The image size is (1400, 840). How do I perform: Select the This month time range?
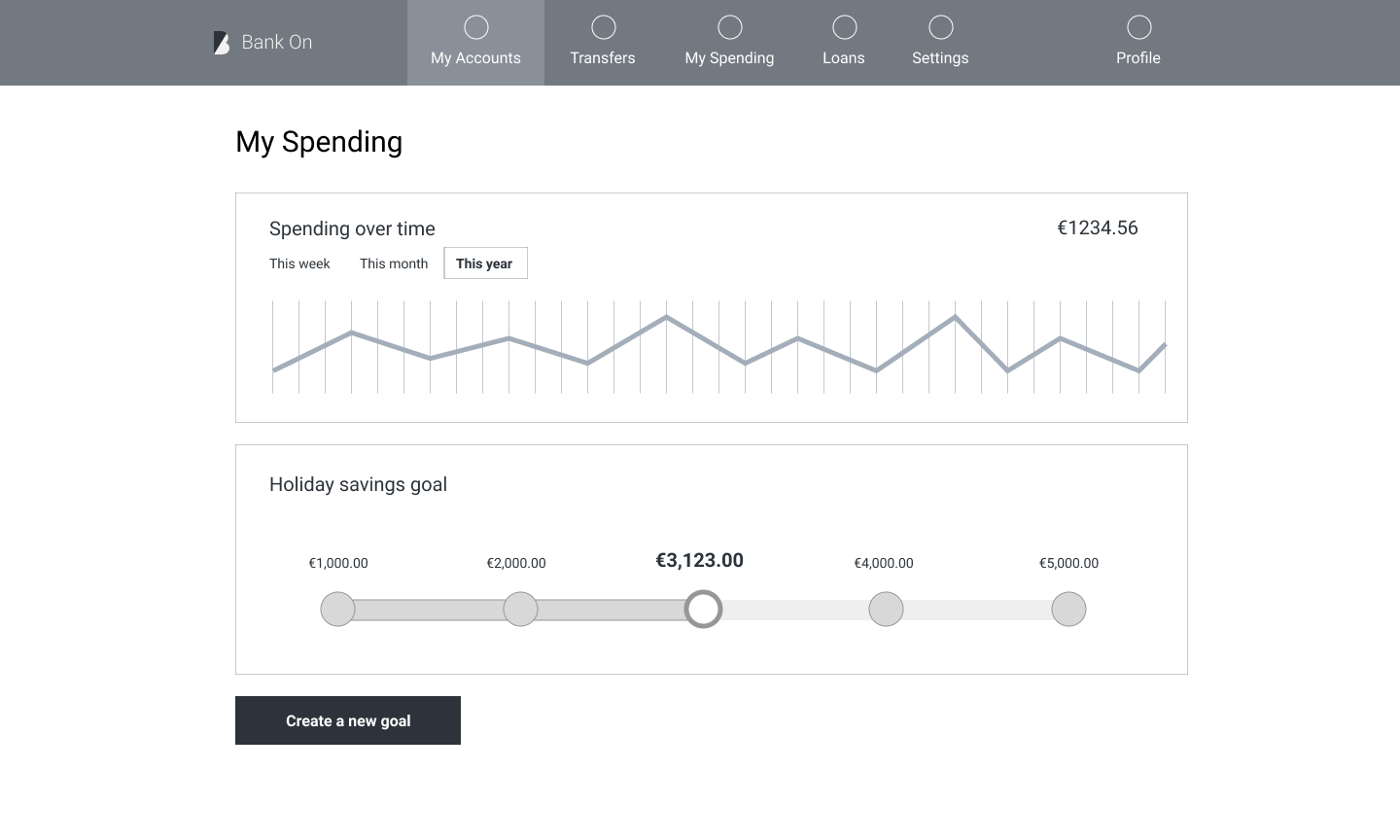point(394,263)
